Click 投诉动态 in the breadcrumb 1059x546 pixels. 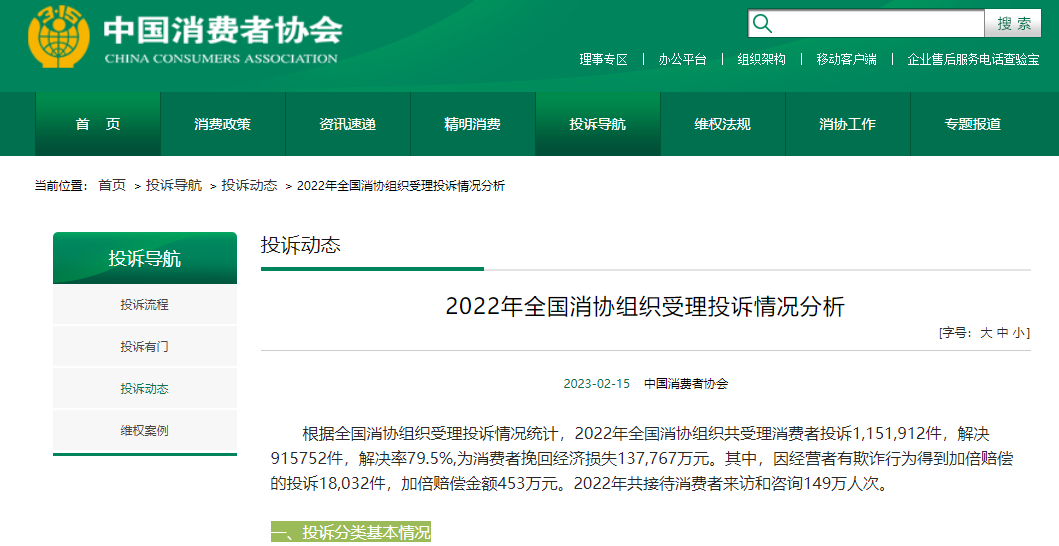(249, 185)
